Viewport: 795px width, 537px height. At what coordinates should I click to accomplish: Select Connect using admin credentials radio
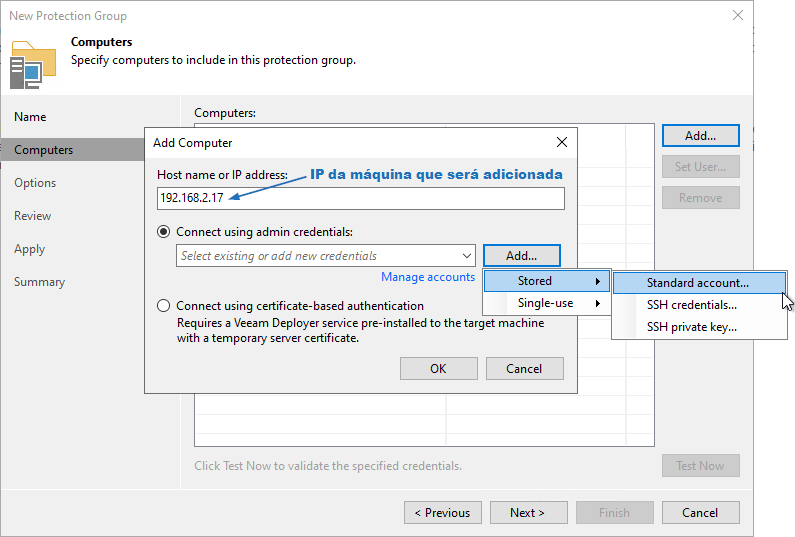163,232
